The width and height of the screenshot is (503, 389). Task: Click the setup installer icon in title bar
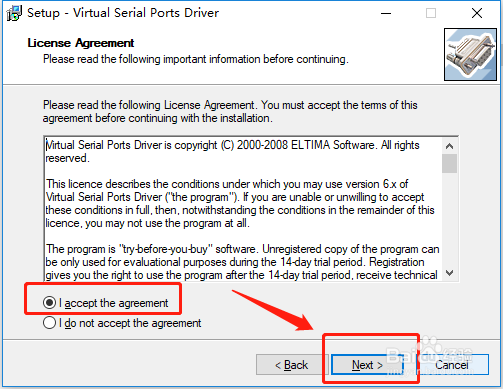pyautogui.click(x=14, y=13)
